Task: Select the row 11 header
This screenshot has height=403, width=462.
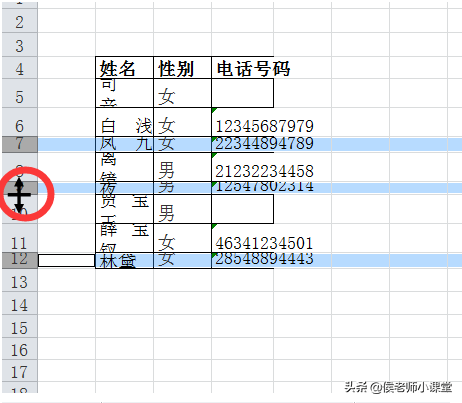Action: tap(20, 238)
